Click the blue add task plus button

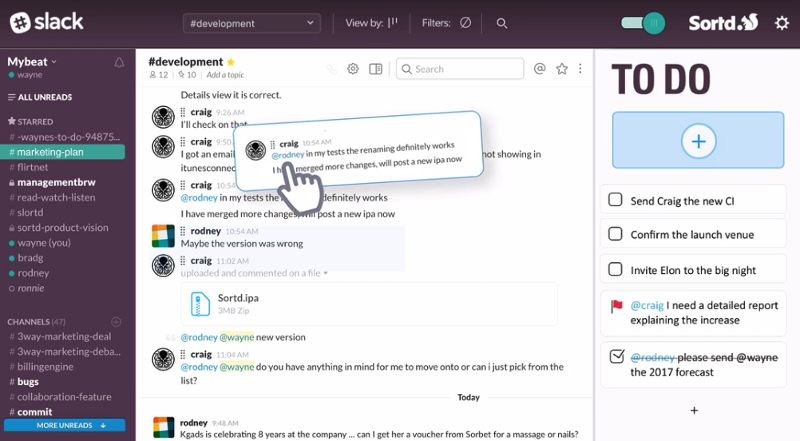point(698,141)
